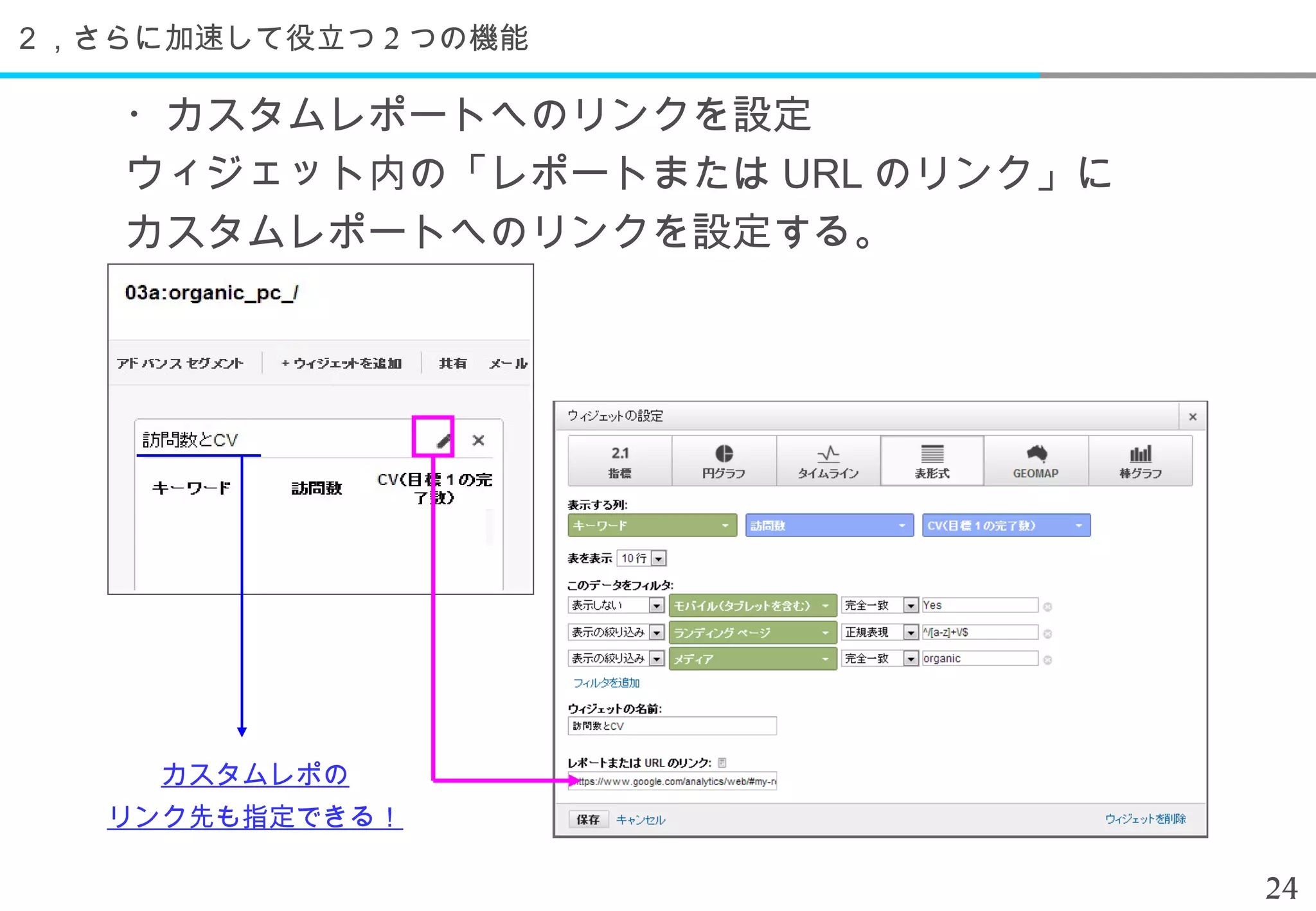
Task: Click the 保存 button
Action: [588, 820]
